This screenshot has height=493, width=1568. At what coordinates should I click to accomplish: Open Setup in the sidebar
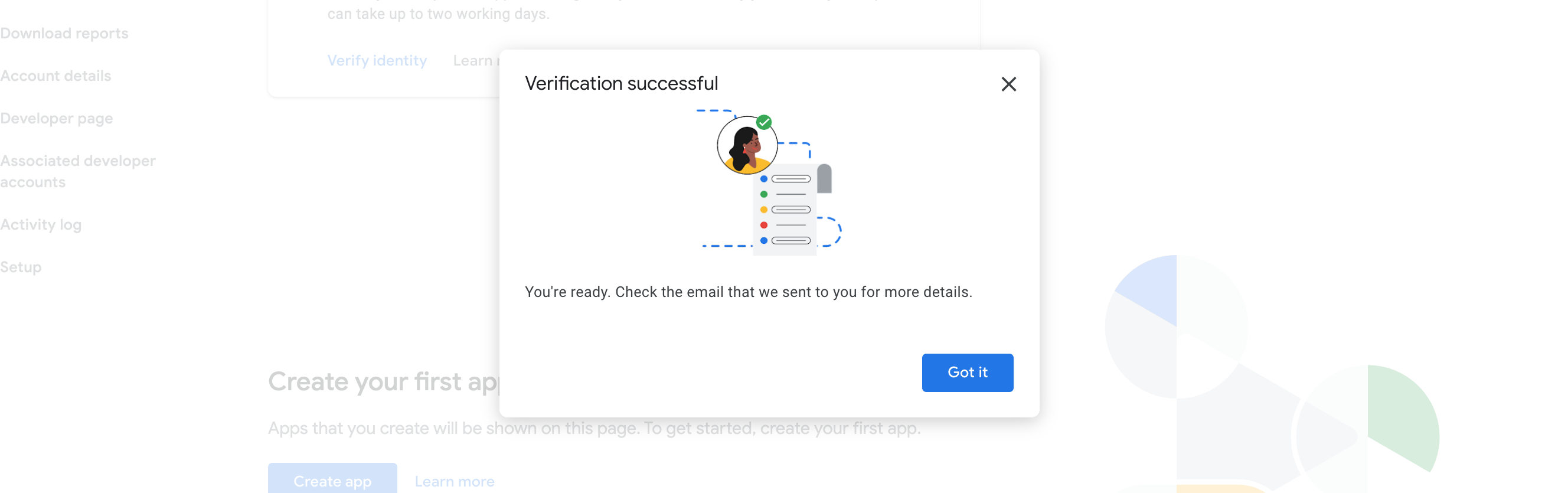point(21,267)
